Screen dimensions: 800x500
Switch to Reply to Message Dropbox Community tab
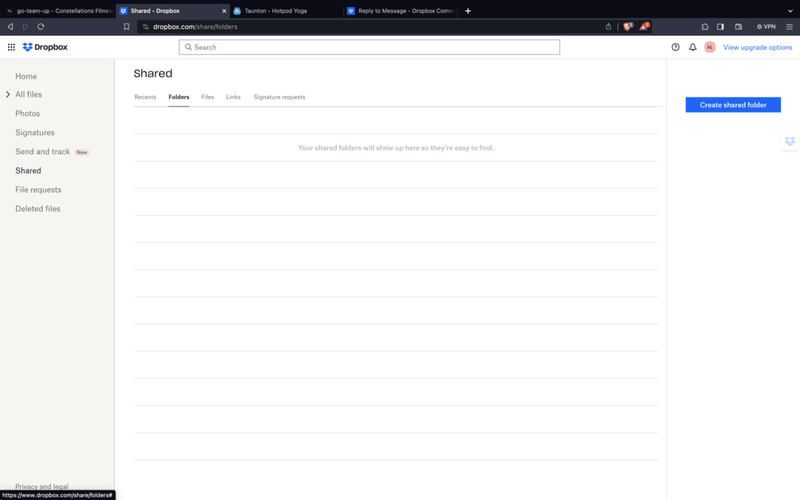click(x=401, y=11)
